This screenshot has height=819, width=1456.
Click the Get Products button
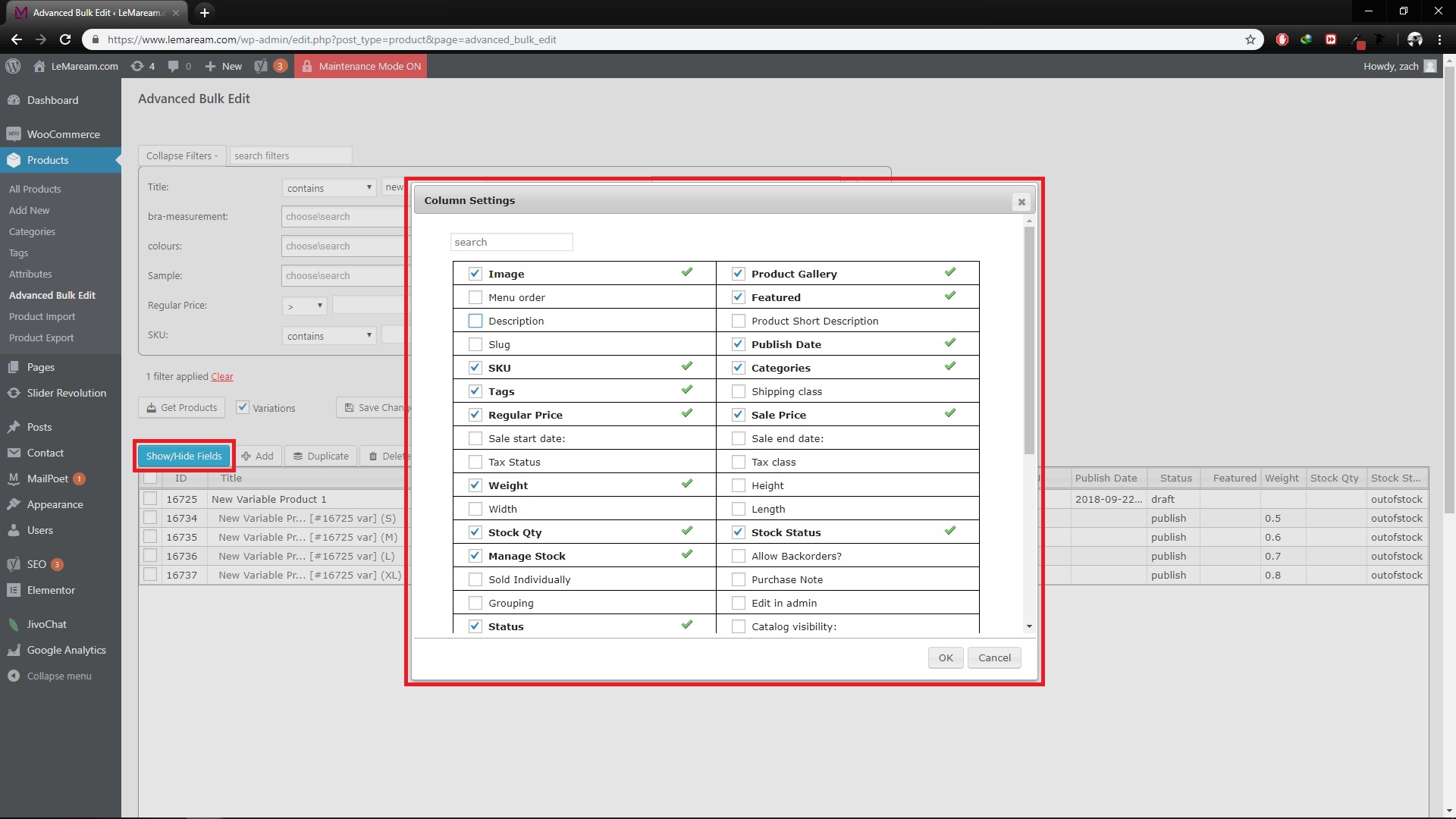click(x=182, y=407)
